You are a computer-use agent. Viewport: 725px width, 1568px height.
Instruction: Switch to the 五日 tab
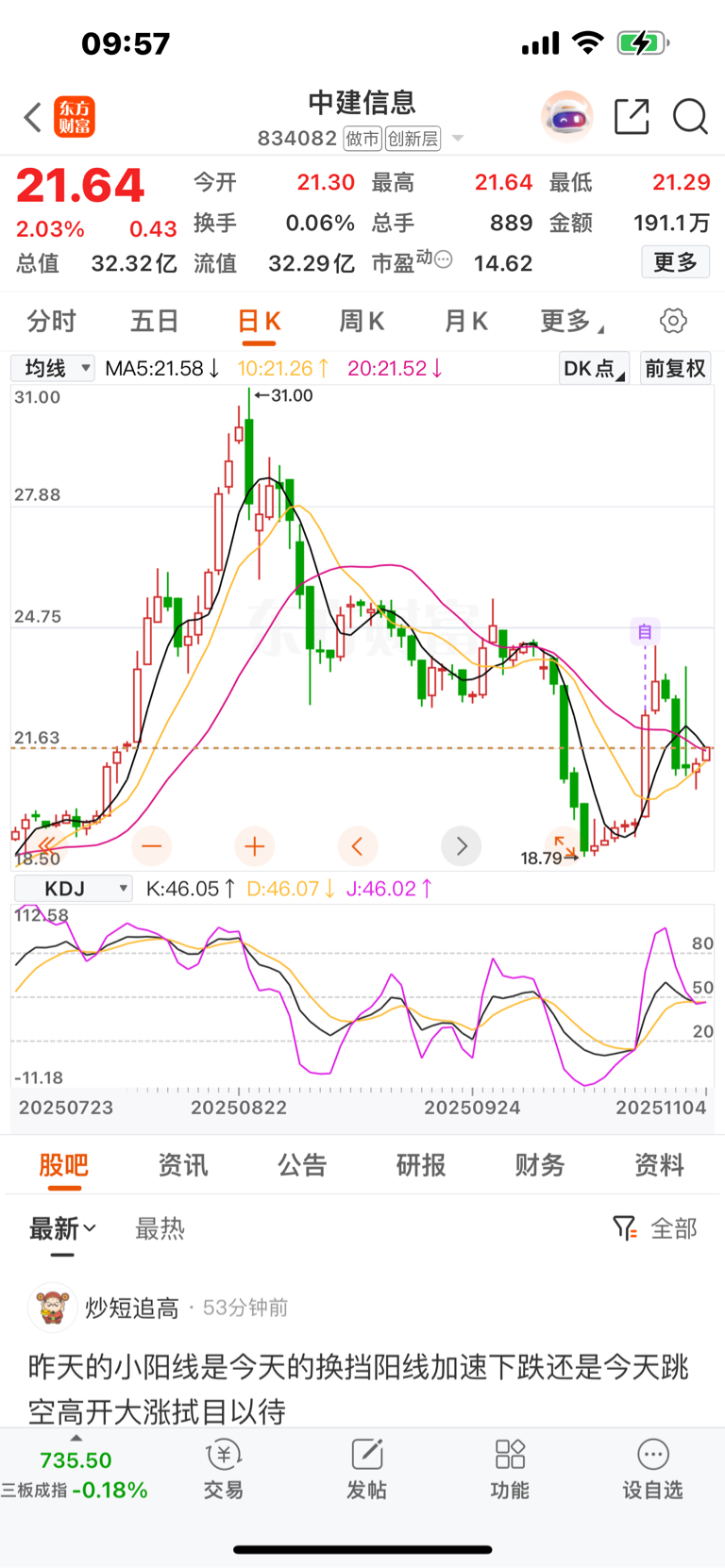pyautogui.click(x=155, y=321)
